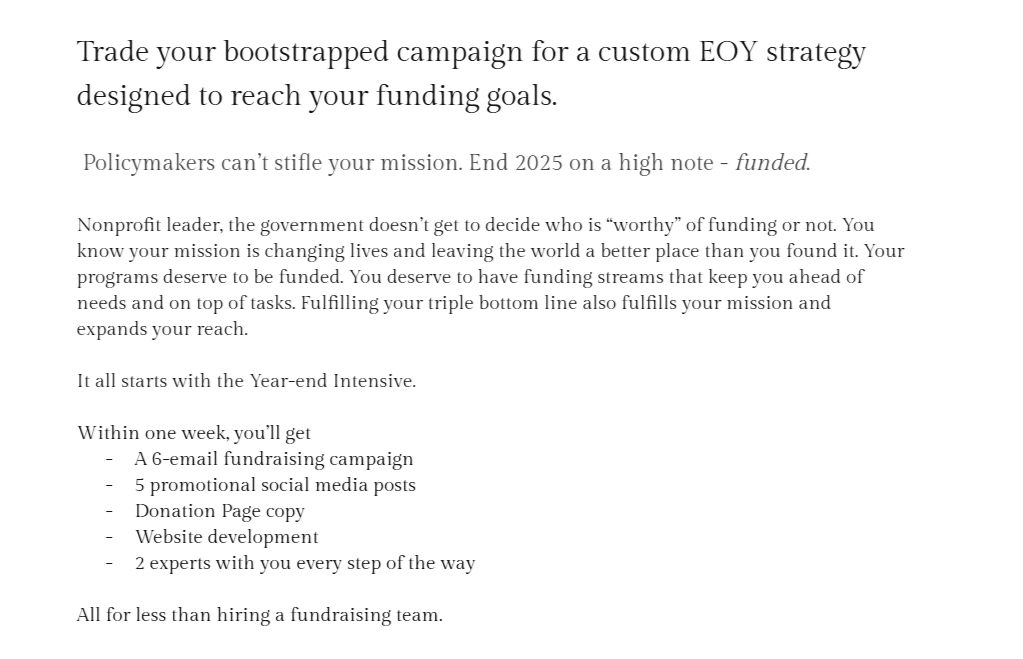
Task: Click the paragraph's last line "expands your reach."
Action: [x=162, y=329]
